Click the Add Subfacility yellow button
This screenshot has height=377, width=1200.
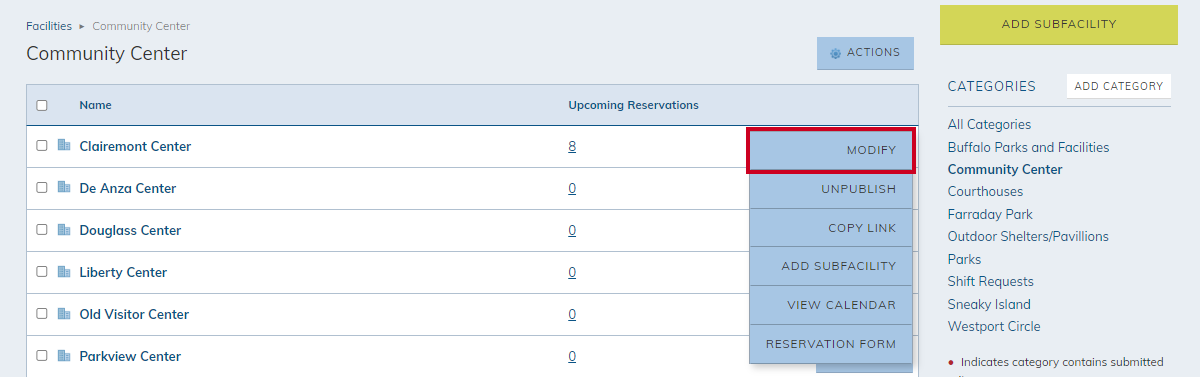1059,24
